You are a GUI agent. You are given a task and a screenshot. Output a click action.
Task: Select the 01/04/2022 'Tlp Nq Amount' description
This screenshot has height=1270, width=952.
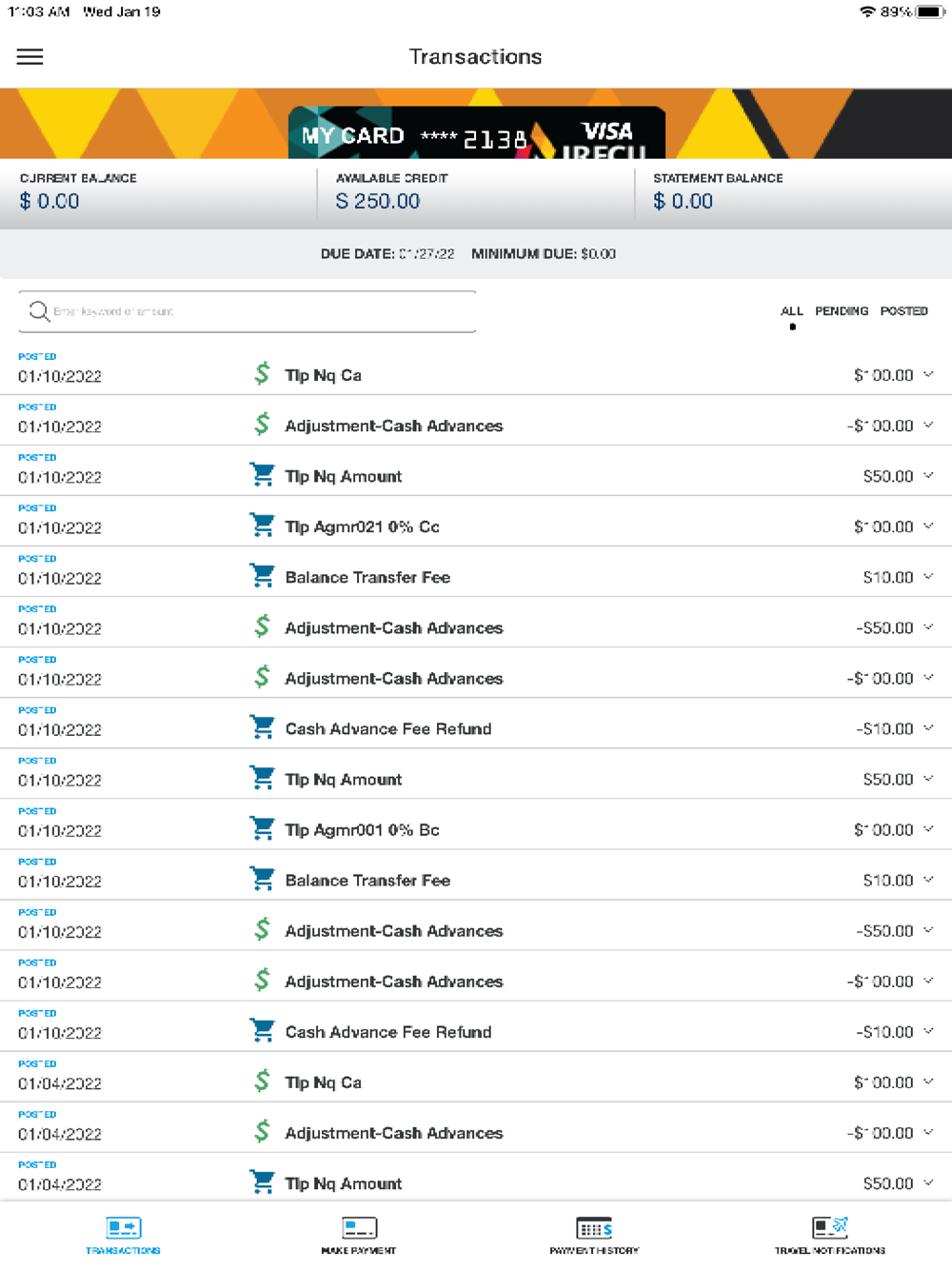[x=344, y=1183]
